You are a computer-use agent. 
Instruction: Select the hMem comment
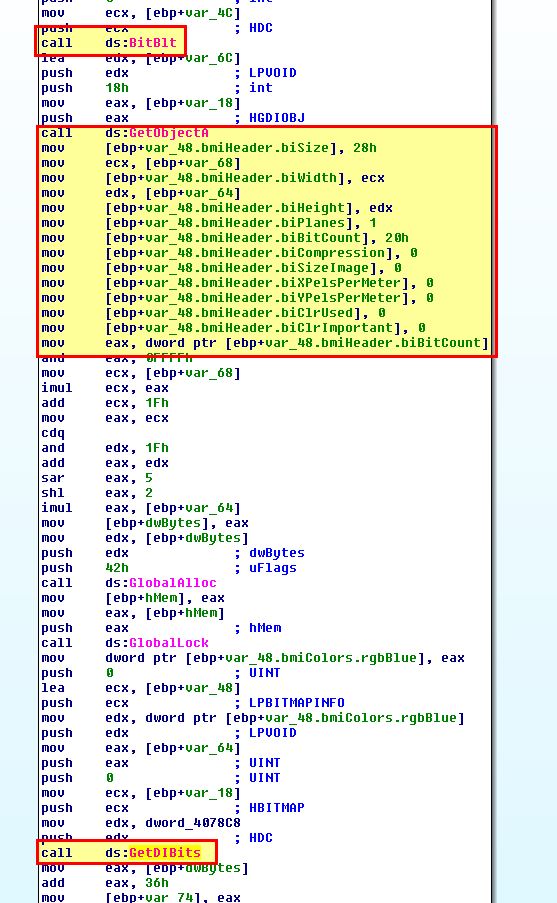[x=265, y=628]
